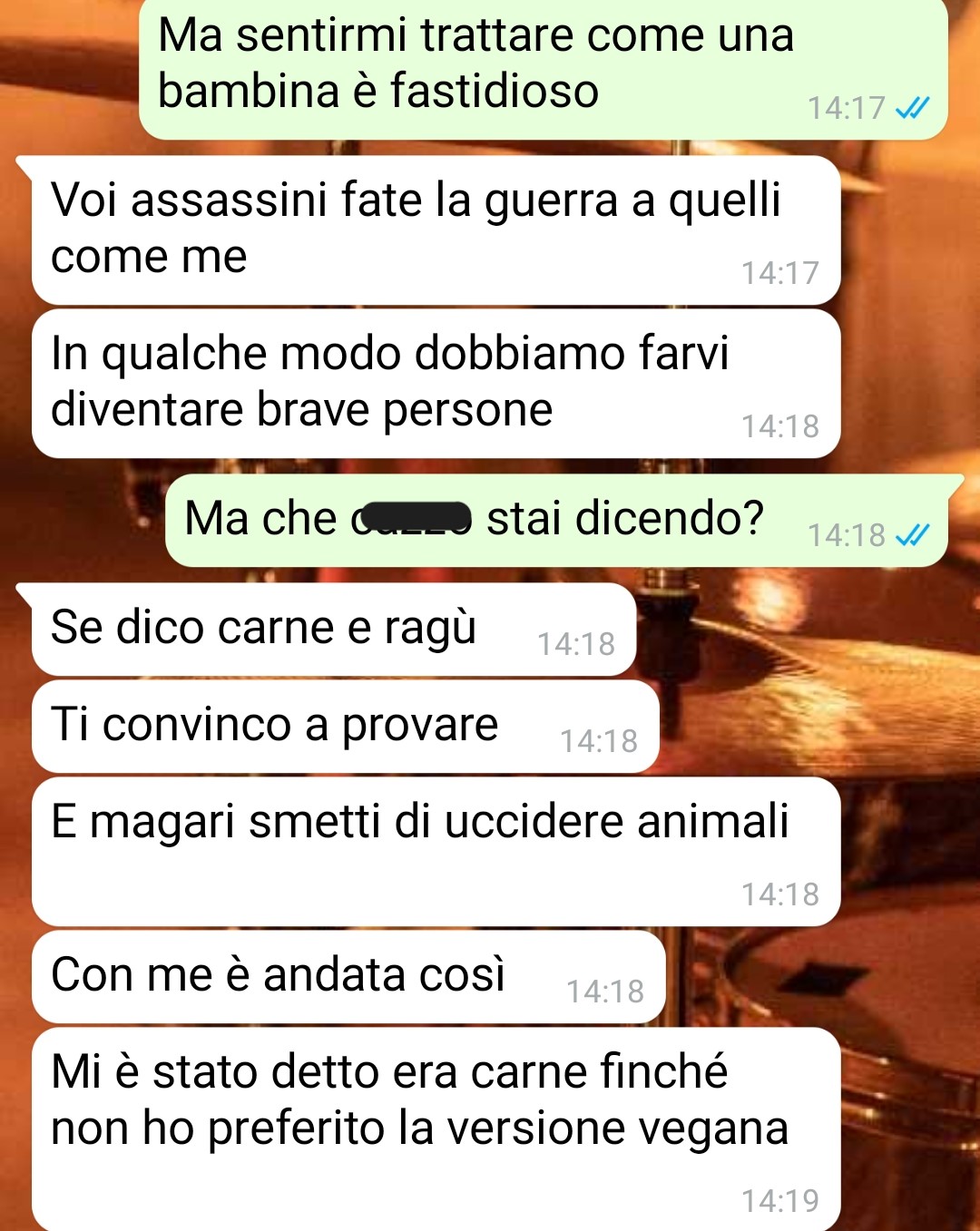Image resolution: width=980 pixels, height=1231 pixels.
Task: Tap the "Se dico carne e ragù" message
Action: [x=334, y=630]
